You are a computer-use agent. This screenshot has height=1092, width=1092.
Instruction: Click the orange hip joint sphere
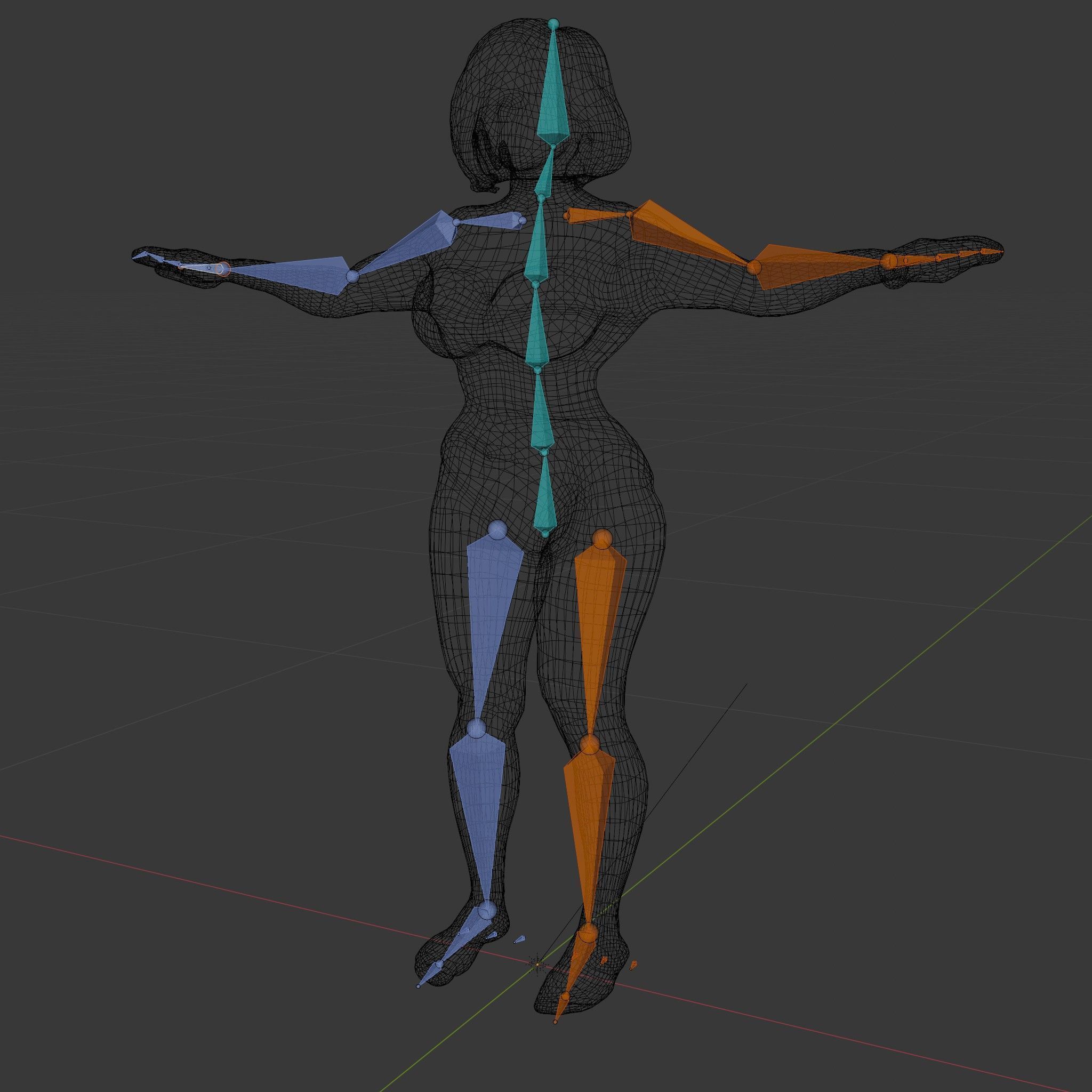[x=603, y=539]
